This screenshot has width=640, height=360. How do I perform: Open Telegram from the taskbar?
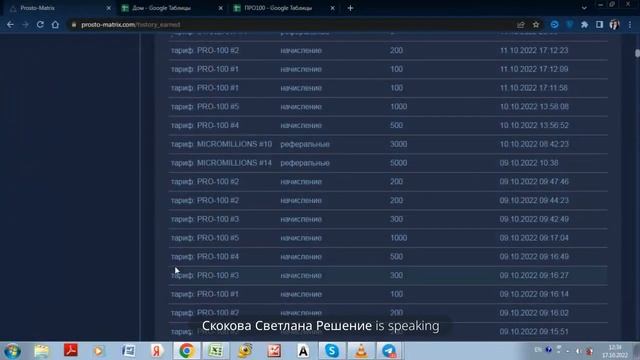click(389, 351)
